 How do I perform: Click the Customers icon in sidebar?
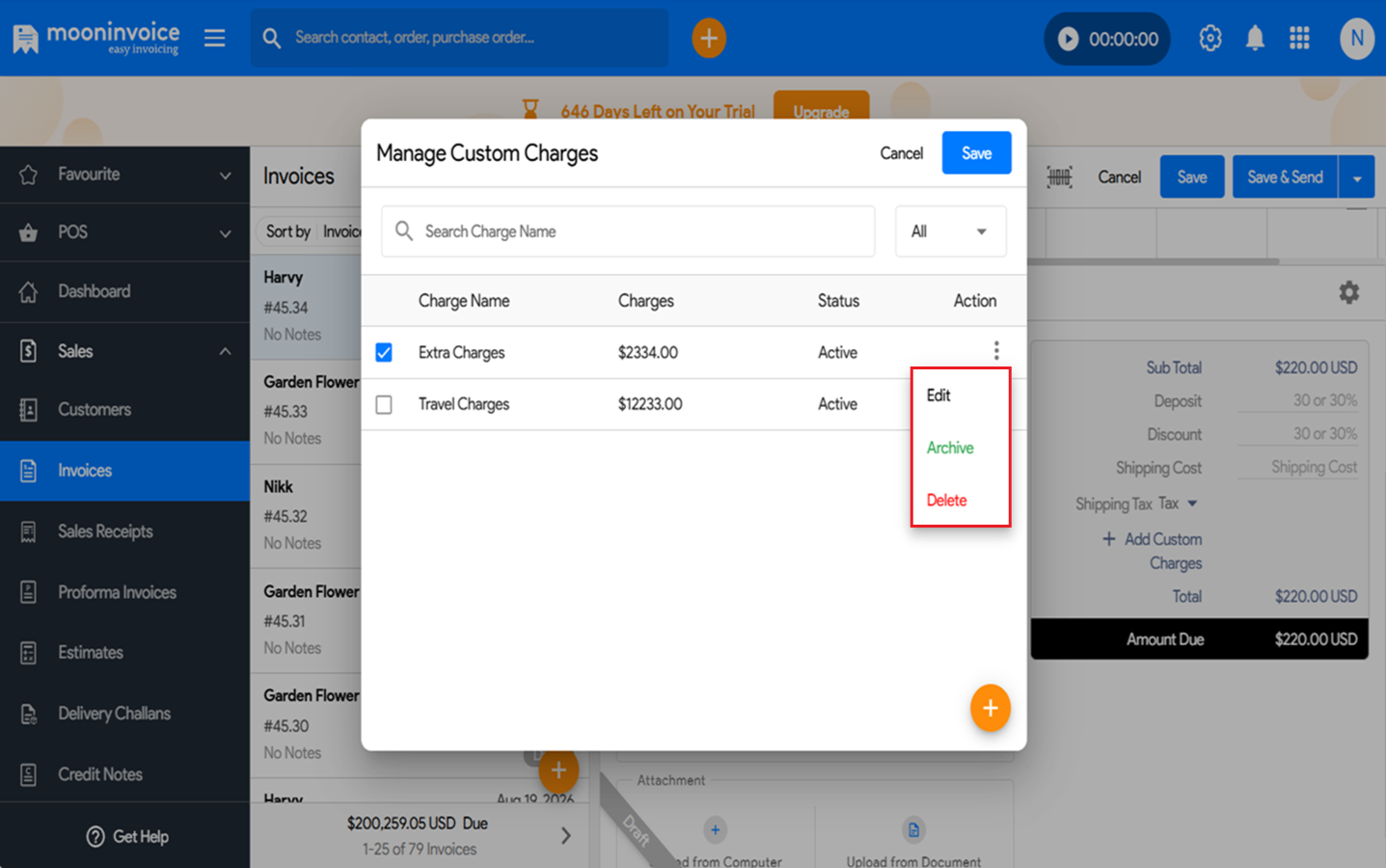click(28, 410)
